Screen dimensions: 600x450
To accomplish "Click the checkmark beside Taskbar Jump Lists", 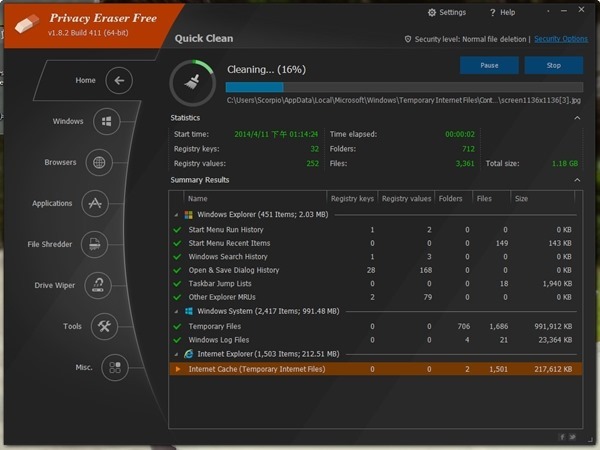I will pyautogui.click(x=178, y=284).
